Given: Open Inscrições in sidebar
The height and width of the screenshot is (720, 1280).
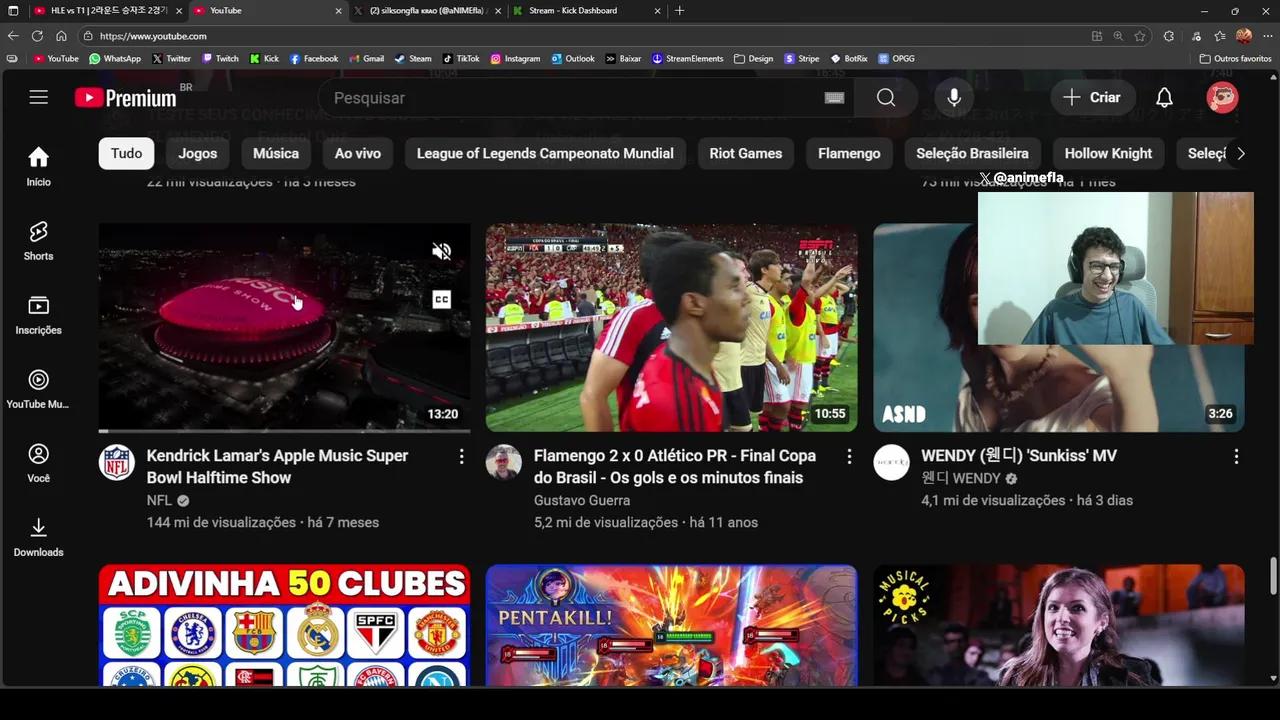Looking at the screenshot, I should (x=38, y=315).
